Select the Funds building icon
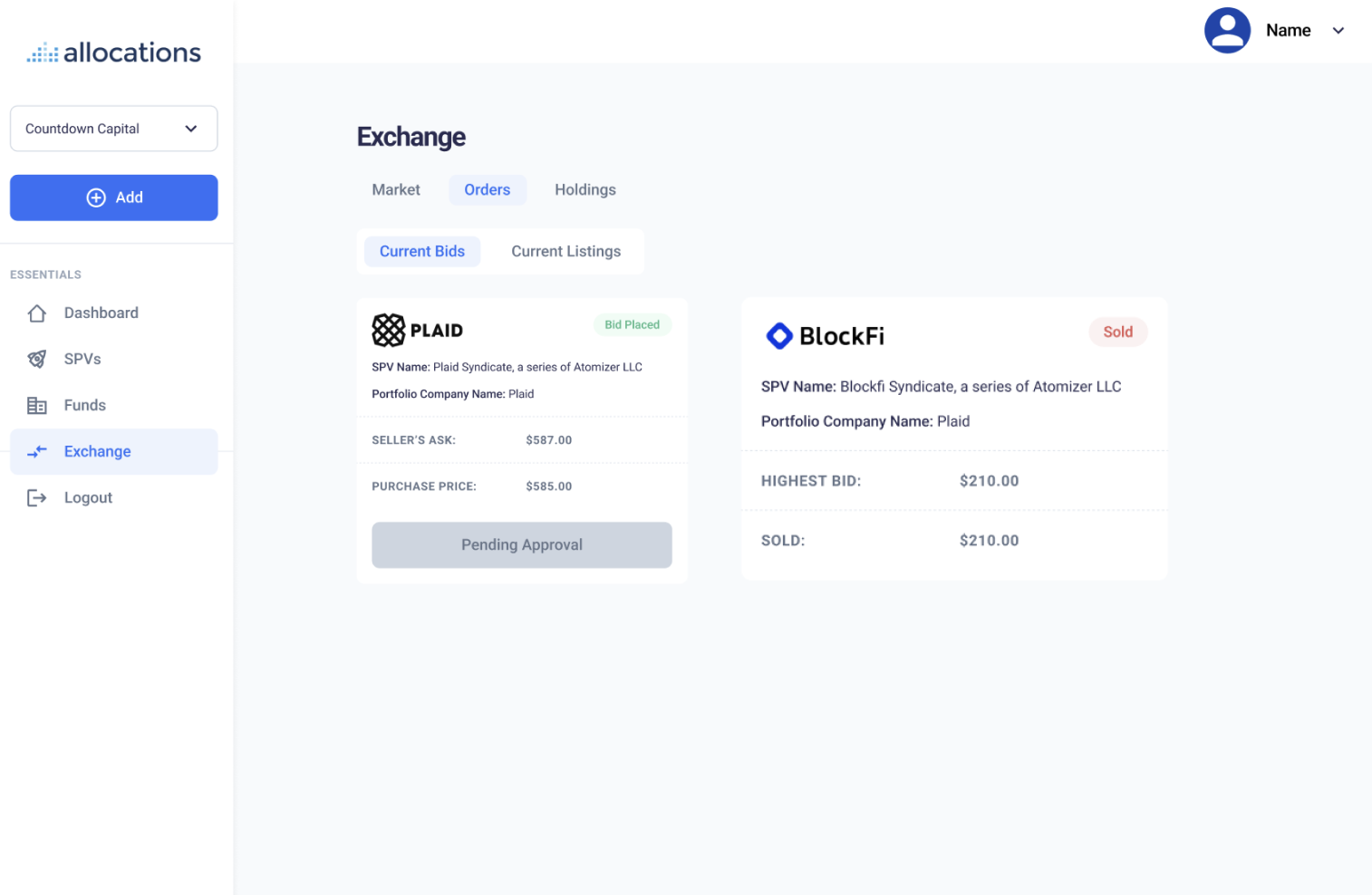Viewport: 1372px width, 895px height. 36,405
